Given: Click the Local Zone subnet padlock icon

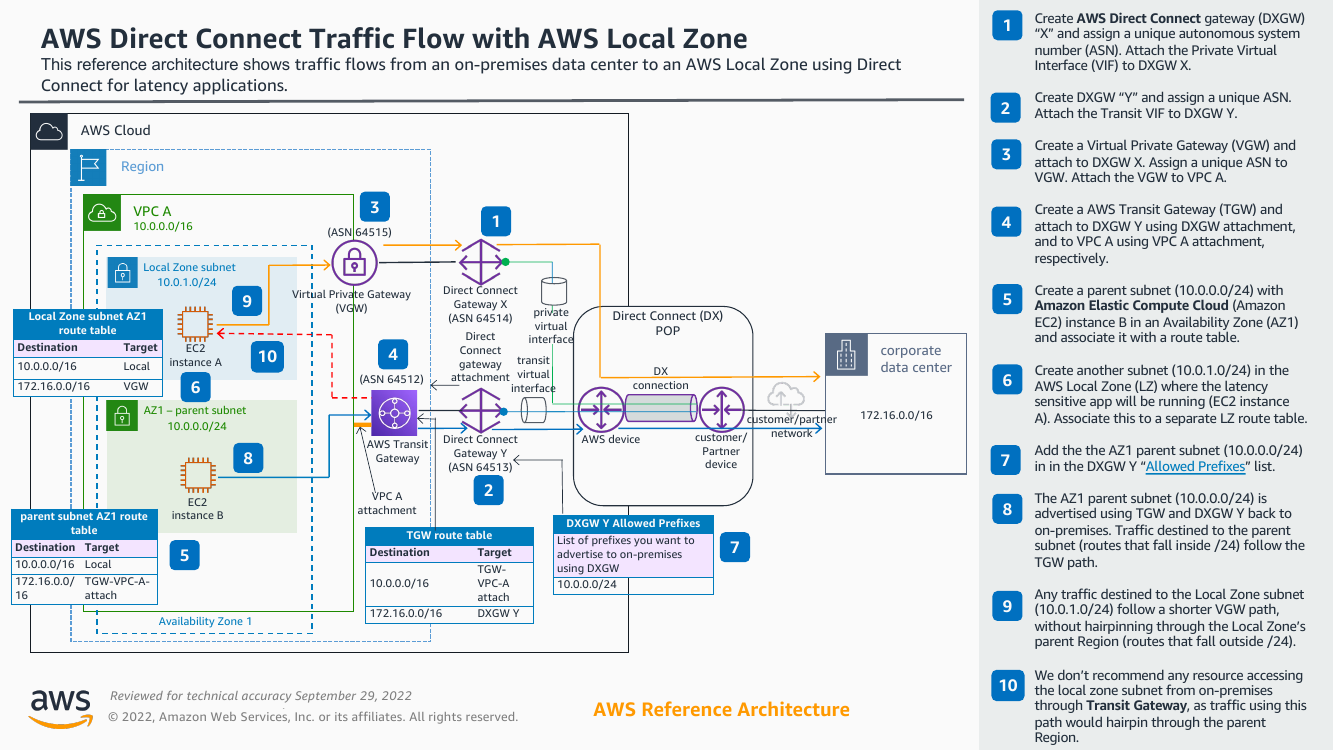Looking at the screenshot, I should pos(122,272).
